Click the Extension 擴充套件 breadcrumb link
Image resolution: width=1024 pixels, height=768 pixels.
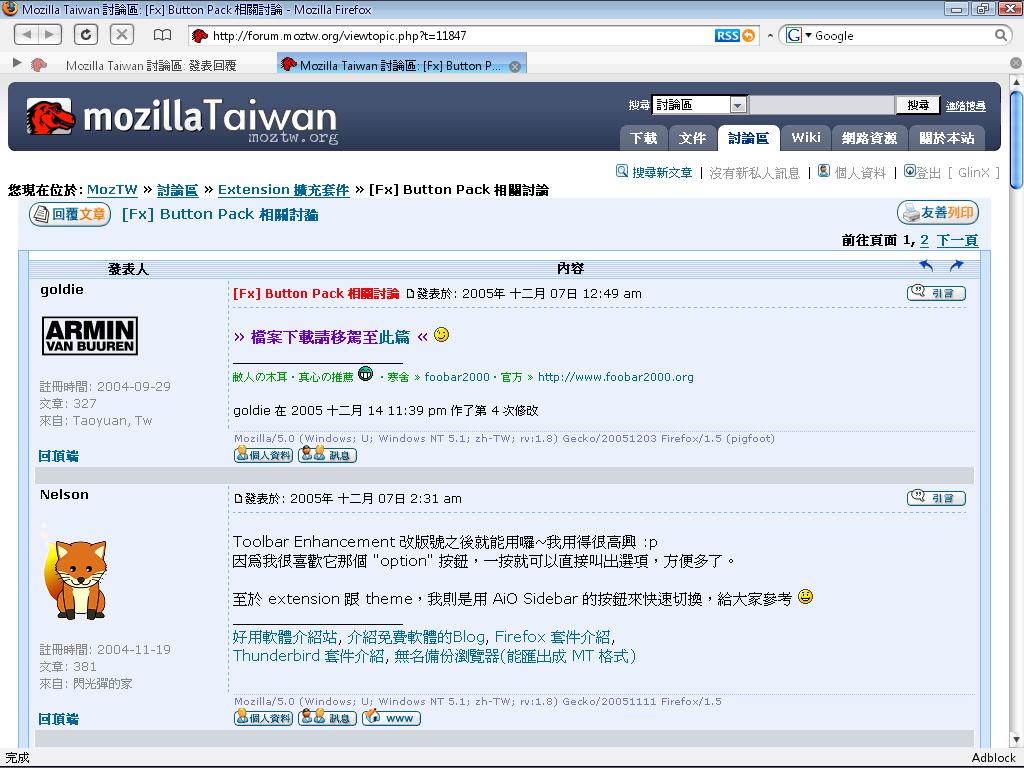[283, 190]
